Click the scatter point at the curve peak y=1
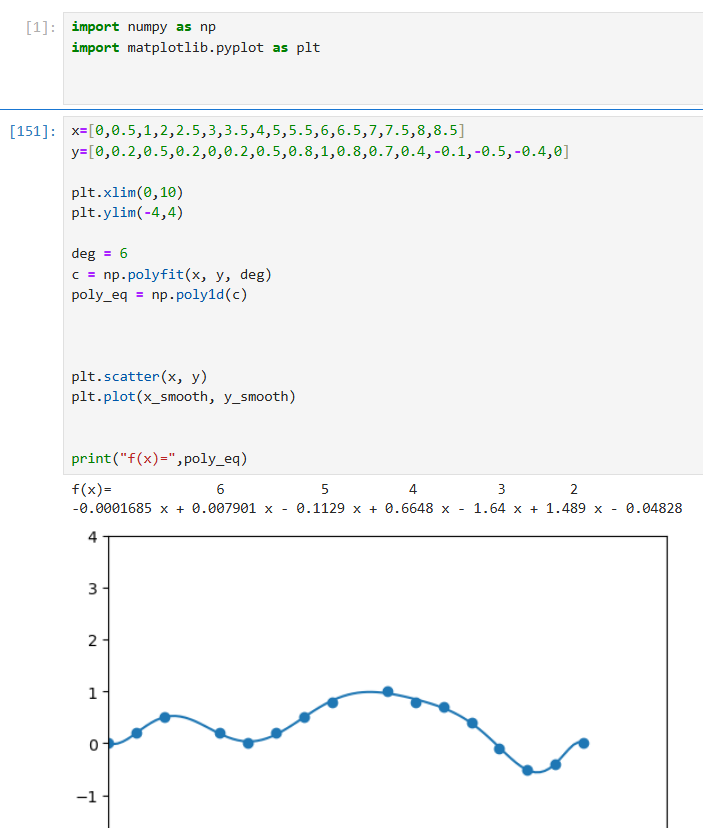Screen dimensions: 703x828 tap(388, 692)
